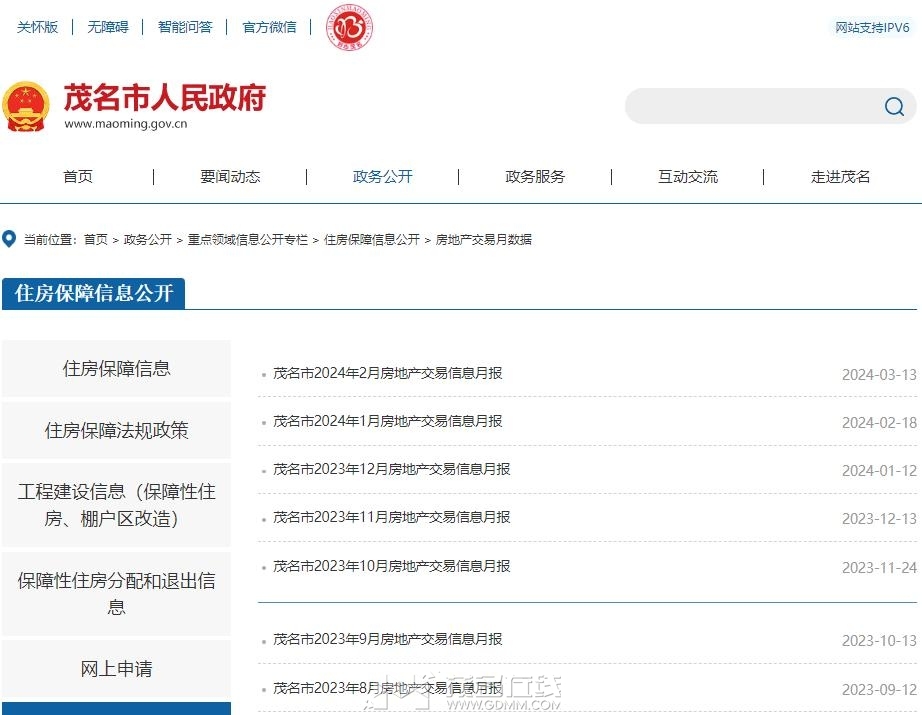
Task: Open the 政务服务 navigation item
Action: (x=535, y=176)
